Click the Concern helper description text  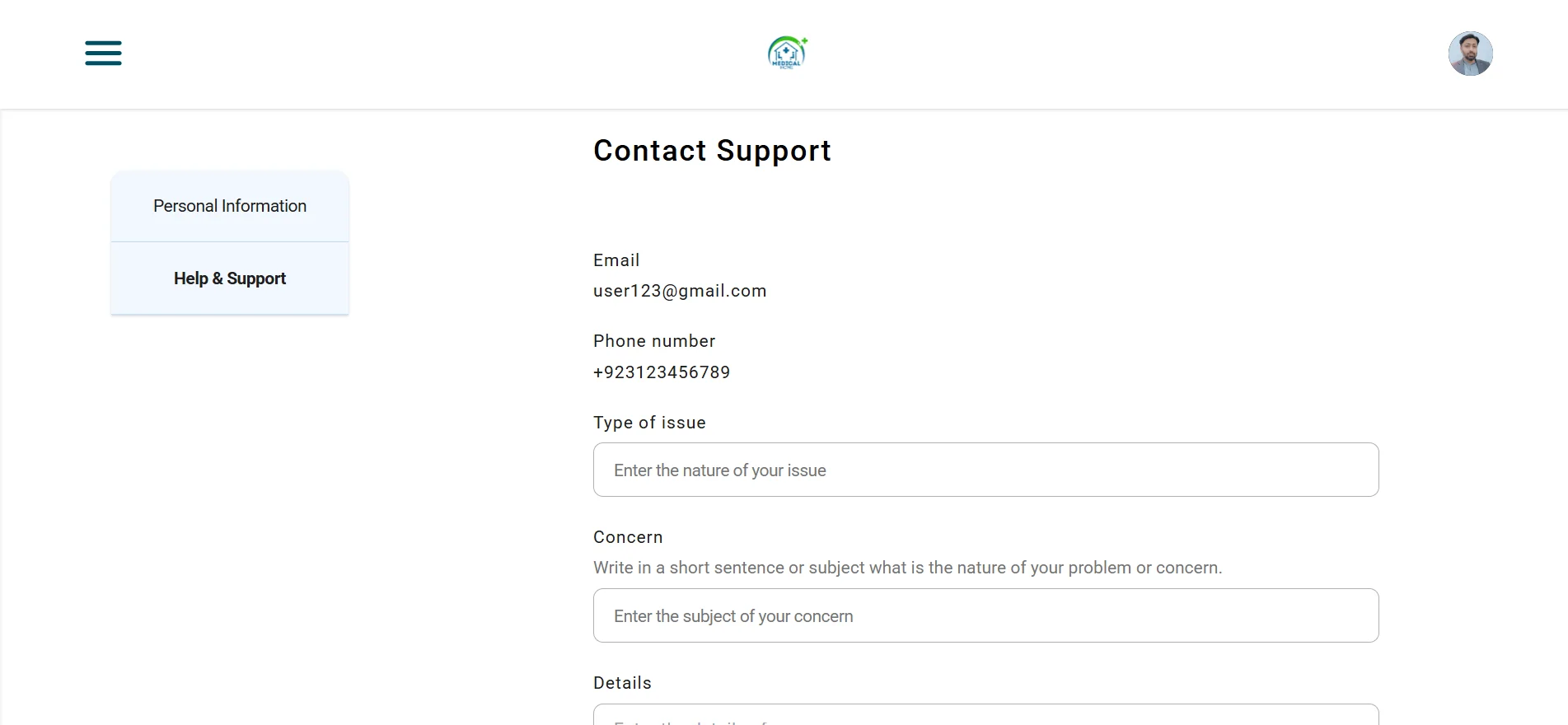click(907, 568)
